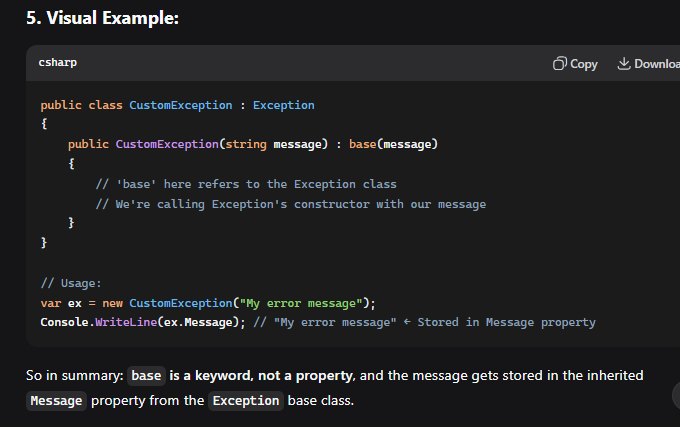The height and width of the screenshot is (427, 680).
Task: Click the round button at bottom-right edge
Action: coord(676,396)
